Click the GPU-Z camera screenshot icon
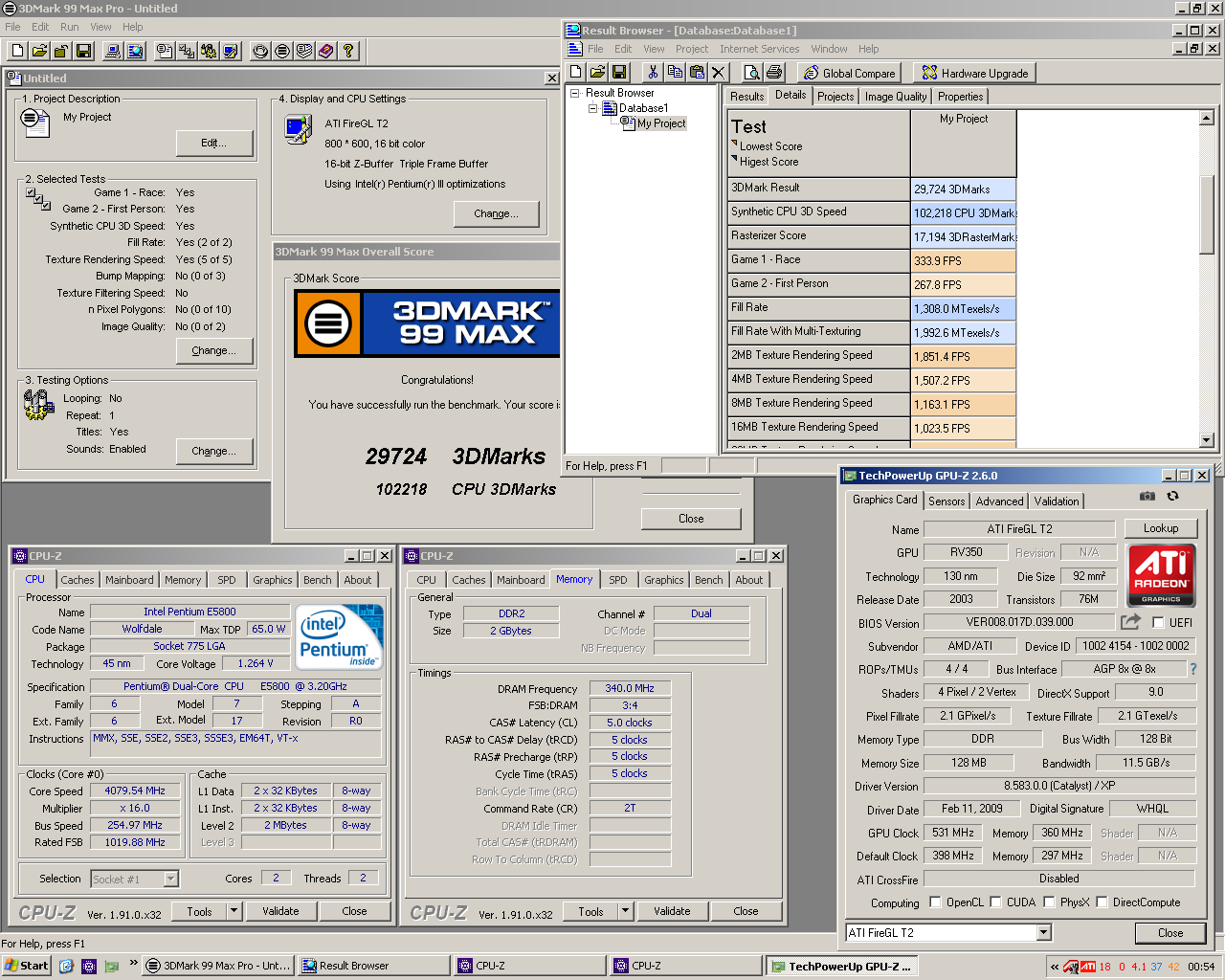The width and height of the screenshot is (1225, 980). point(1147,496)
